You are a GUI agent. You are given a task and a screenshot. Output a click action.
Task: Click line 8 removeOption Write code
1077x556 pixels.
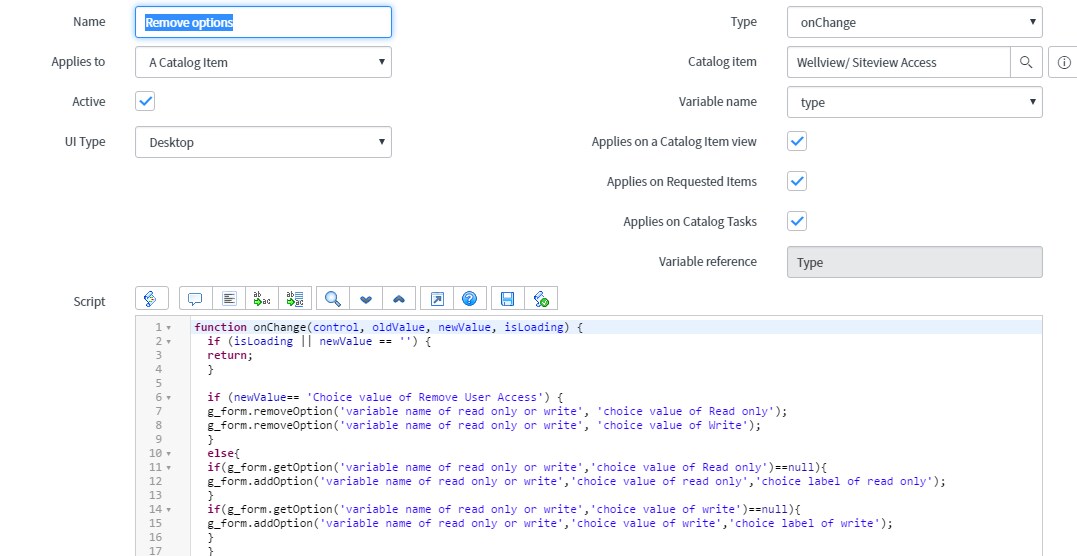point(484,425)
